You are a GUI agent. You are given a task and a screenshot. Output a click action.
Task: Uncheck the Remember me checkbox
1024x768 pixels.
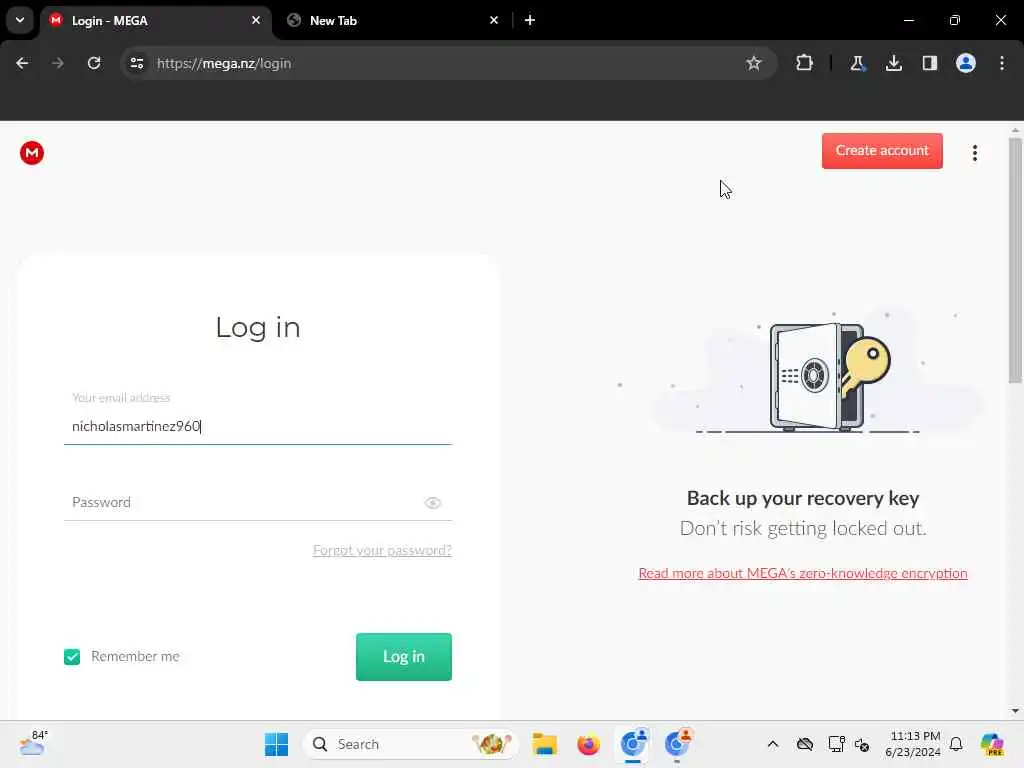[x=72, y=656]
